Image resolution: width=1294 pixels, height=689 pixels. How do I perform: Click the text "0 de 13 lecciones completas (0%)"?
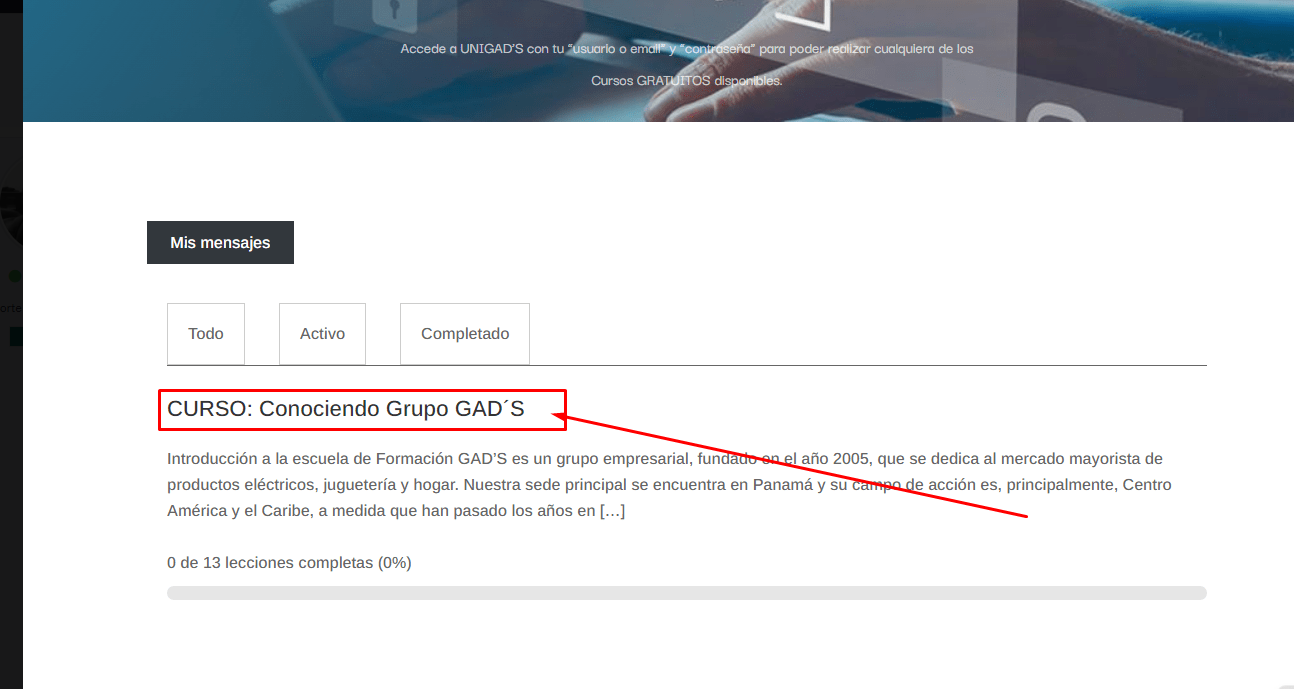coord(289,562)
